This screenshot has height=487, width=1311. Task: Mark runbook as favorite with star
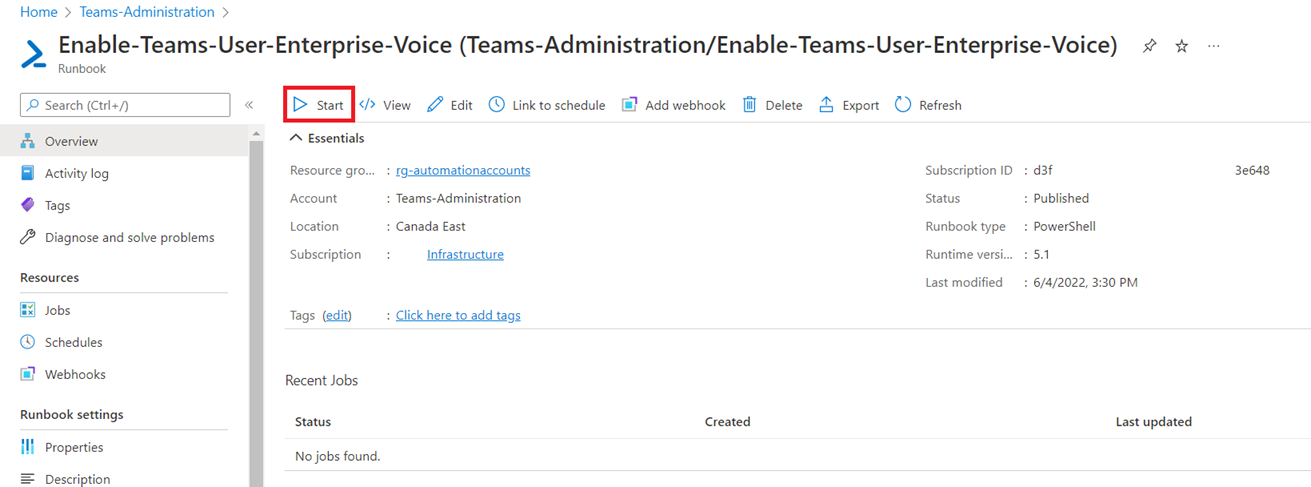1181,46
